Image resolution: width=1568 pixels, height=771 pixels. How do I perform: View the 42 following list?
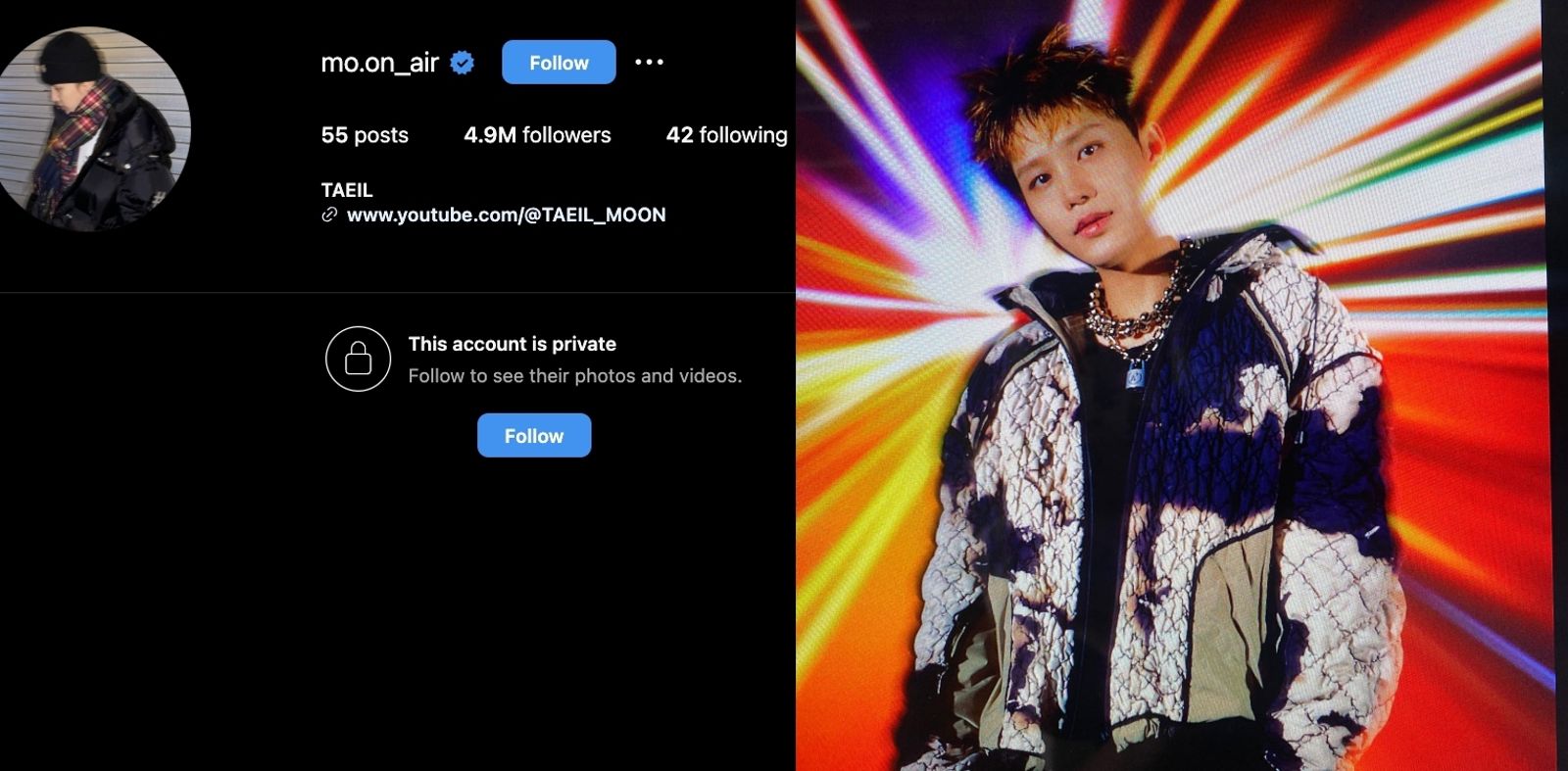[727, 135]
